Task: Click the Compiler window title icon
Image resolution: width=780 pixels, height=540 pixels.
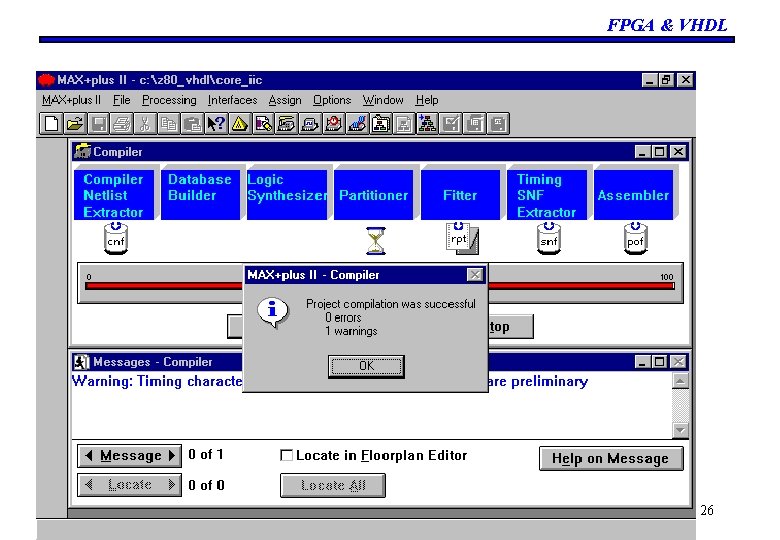Action: tap(82, 151)
